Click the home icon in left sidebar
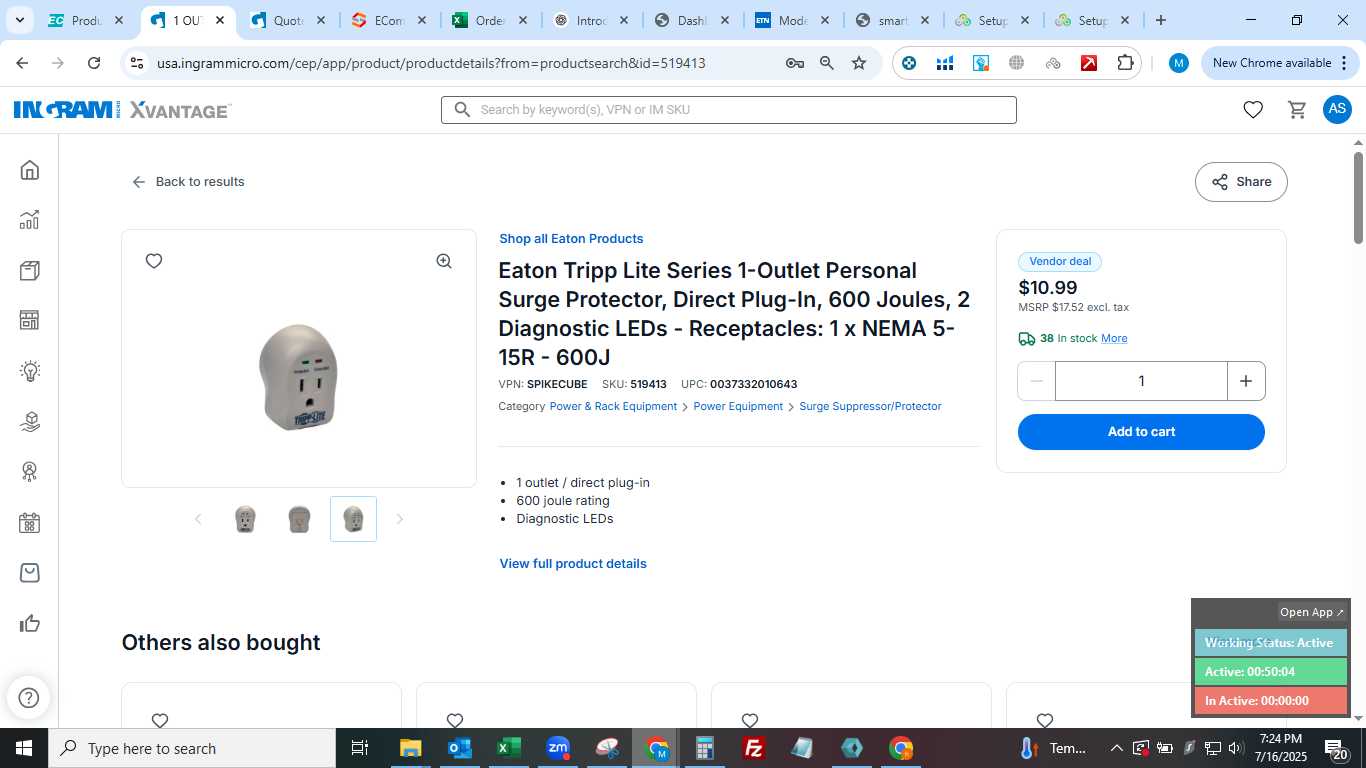 [x=30, y=170]
